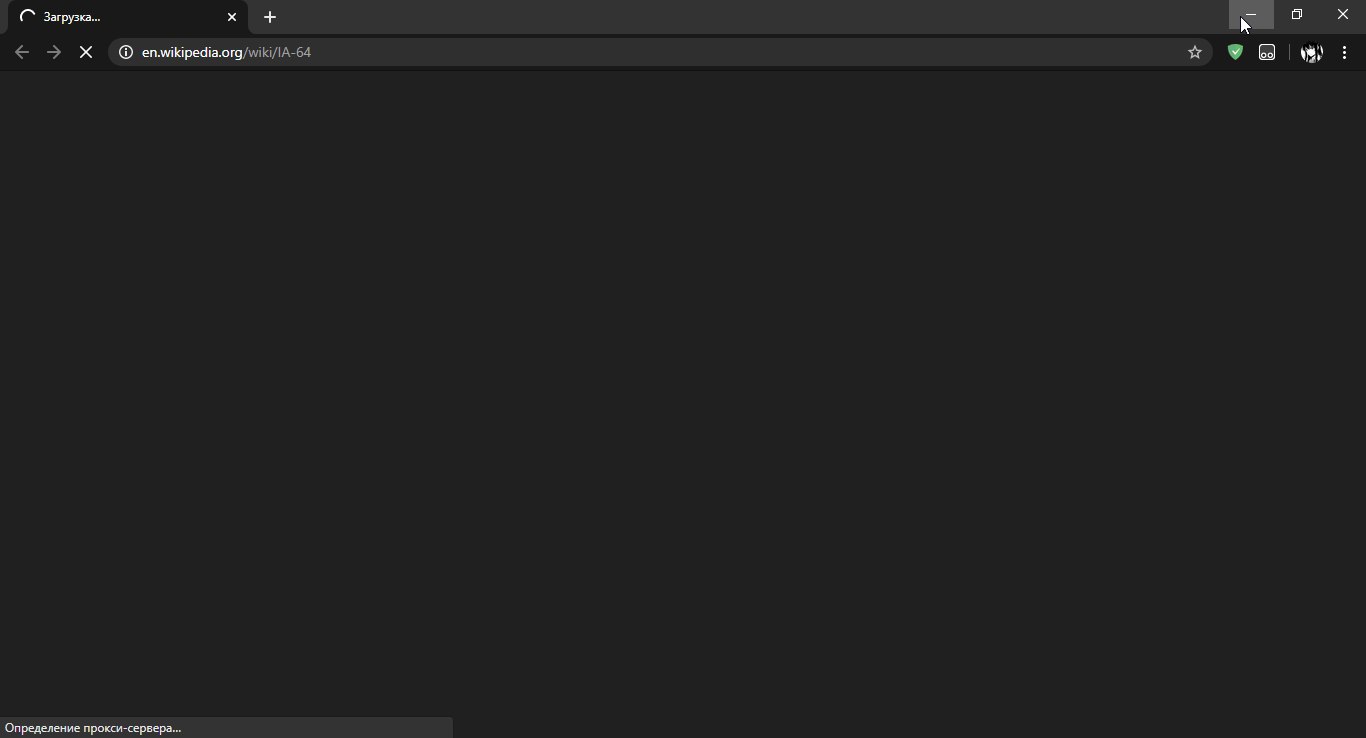Image resolution: width=1366 pixels, height=738 pixels.
Task: Minimize the browser window
Action: tap(1251, 15)
